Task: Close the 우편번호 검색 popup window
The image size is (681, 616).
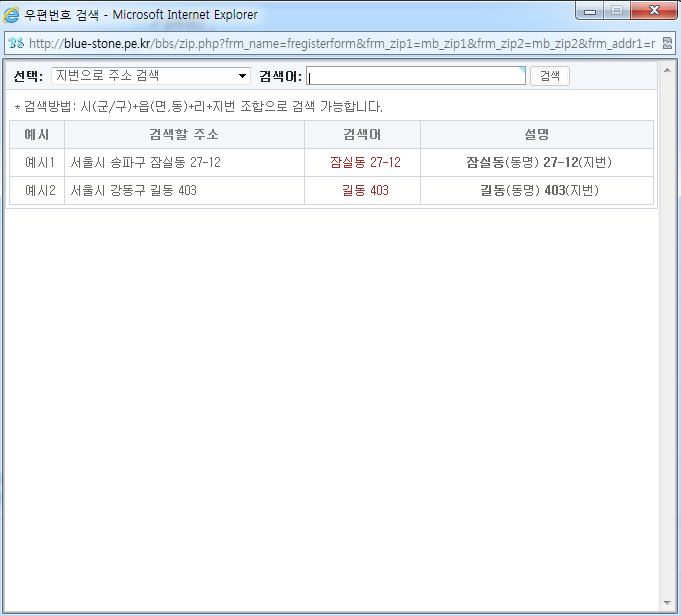Action: point(653,12)
